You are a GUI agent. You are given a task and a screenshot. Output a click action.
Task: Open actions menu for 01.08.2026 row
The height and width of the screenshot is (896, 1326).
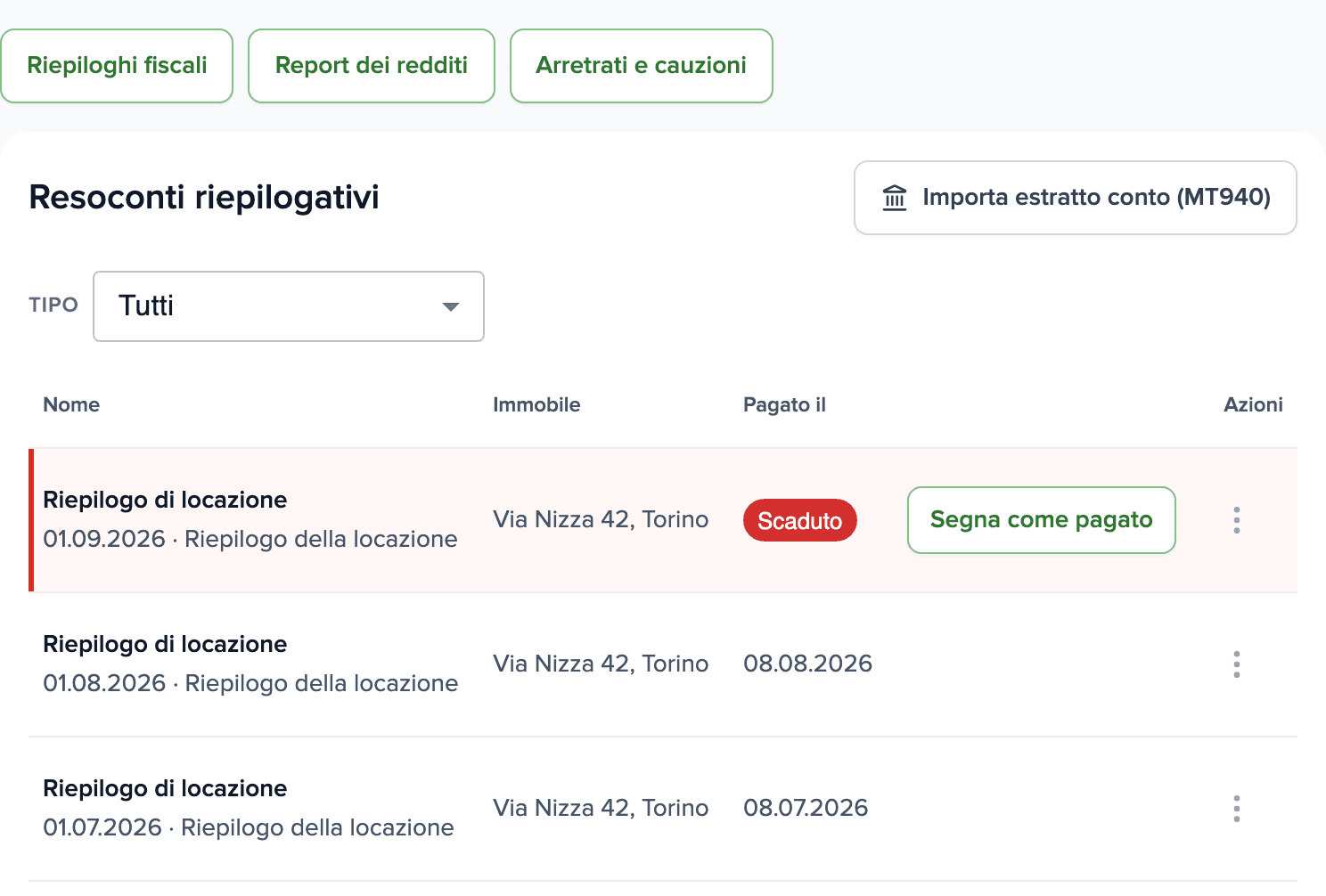1236,664
